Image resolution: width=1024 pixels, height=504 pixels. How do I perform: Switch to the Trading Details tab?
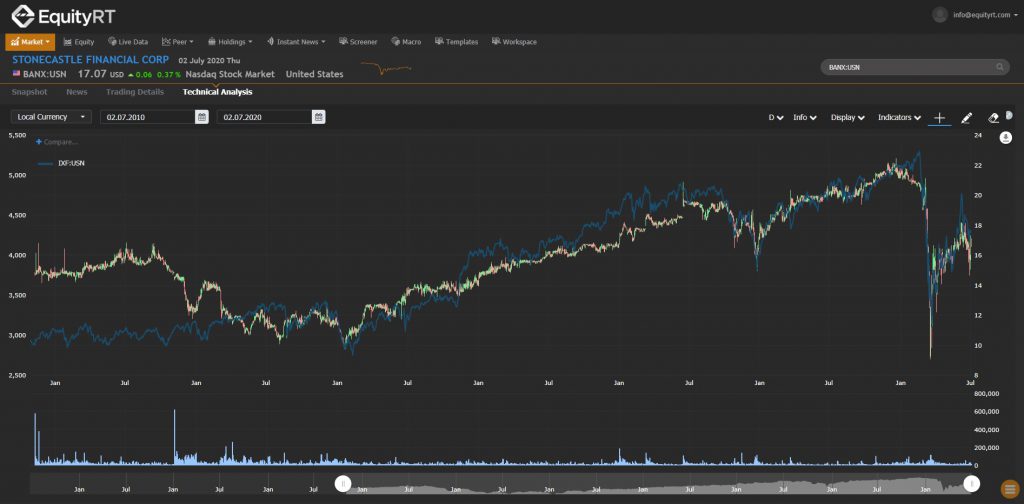pyautogui.click(x=135, y=92)
